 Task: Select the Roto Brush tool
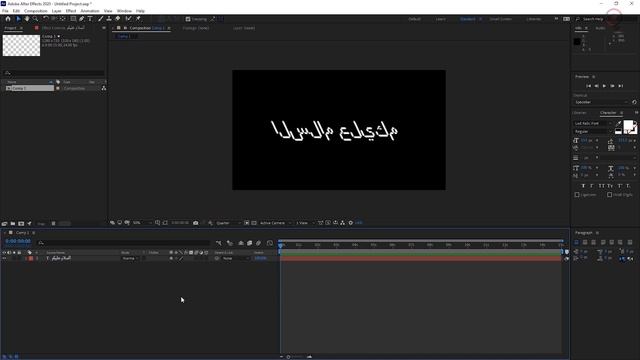tap(129, 19)
